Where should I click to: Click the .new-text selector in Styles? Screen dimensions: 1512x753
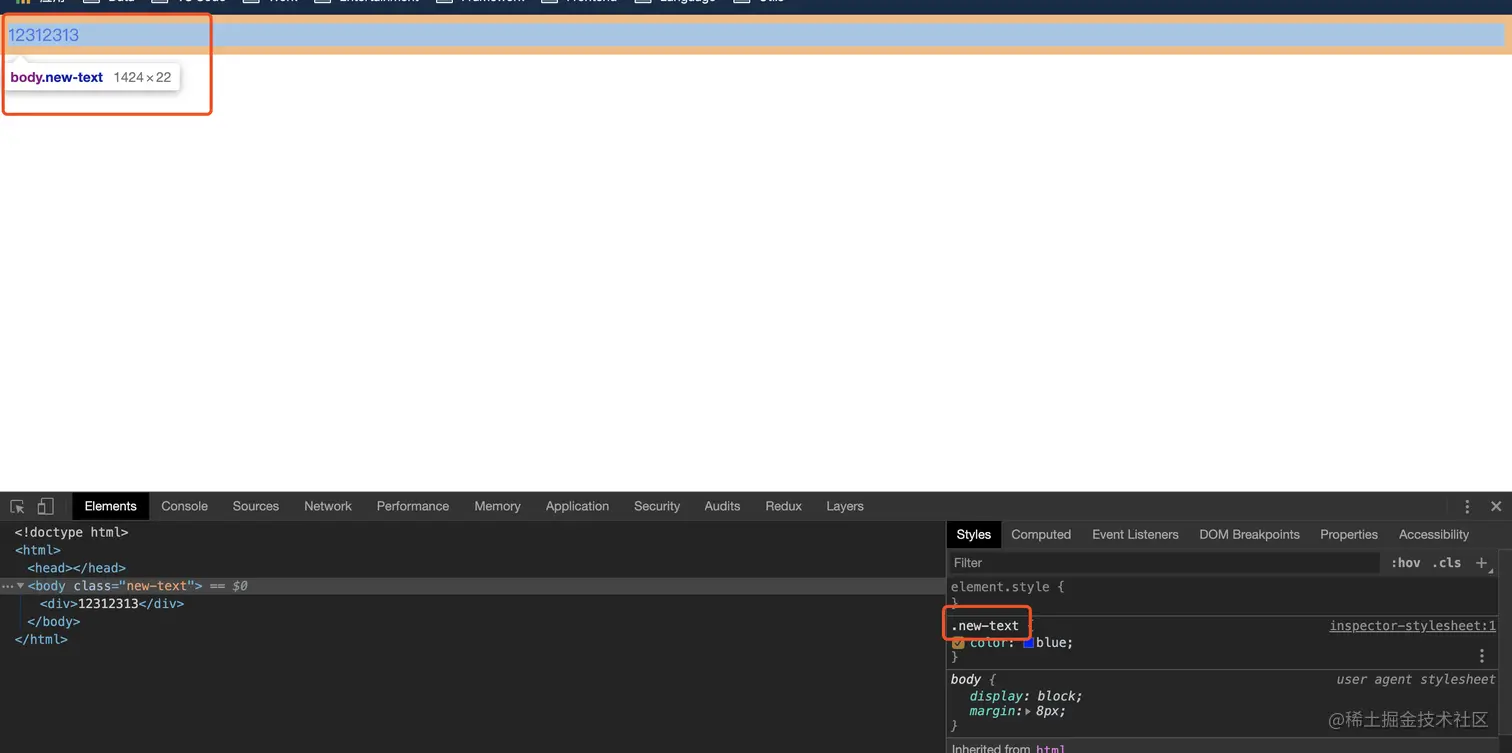click(985, 626)
